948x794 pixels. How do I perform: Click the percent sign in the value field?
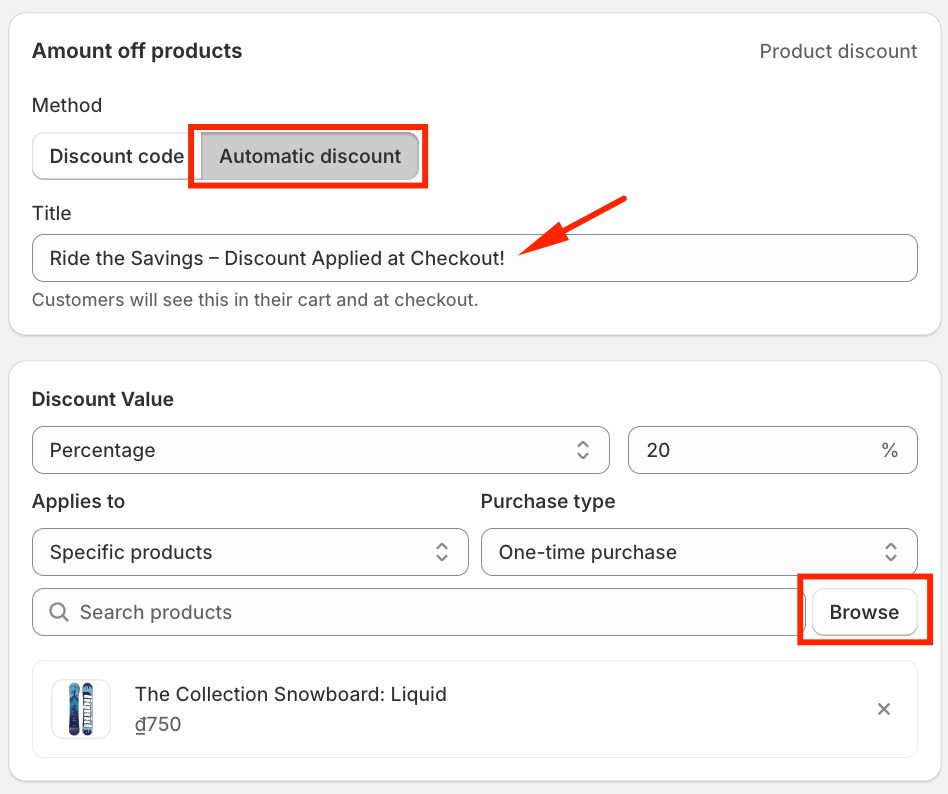coord(889,450)
